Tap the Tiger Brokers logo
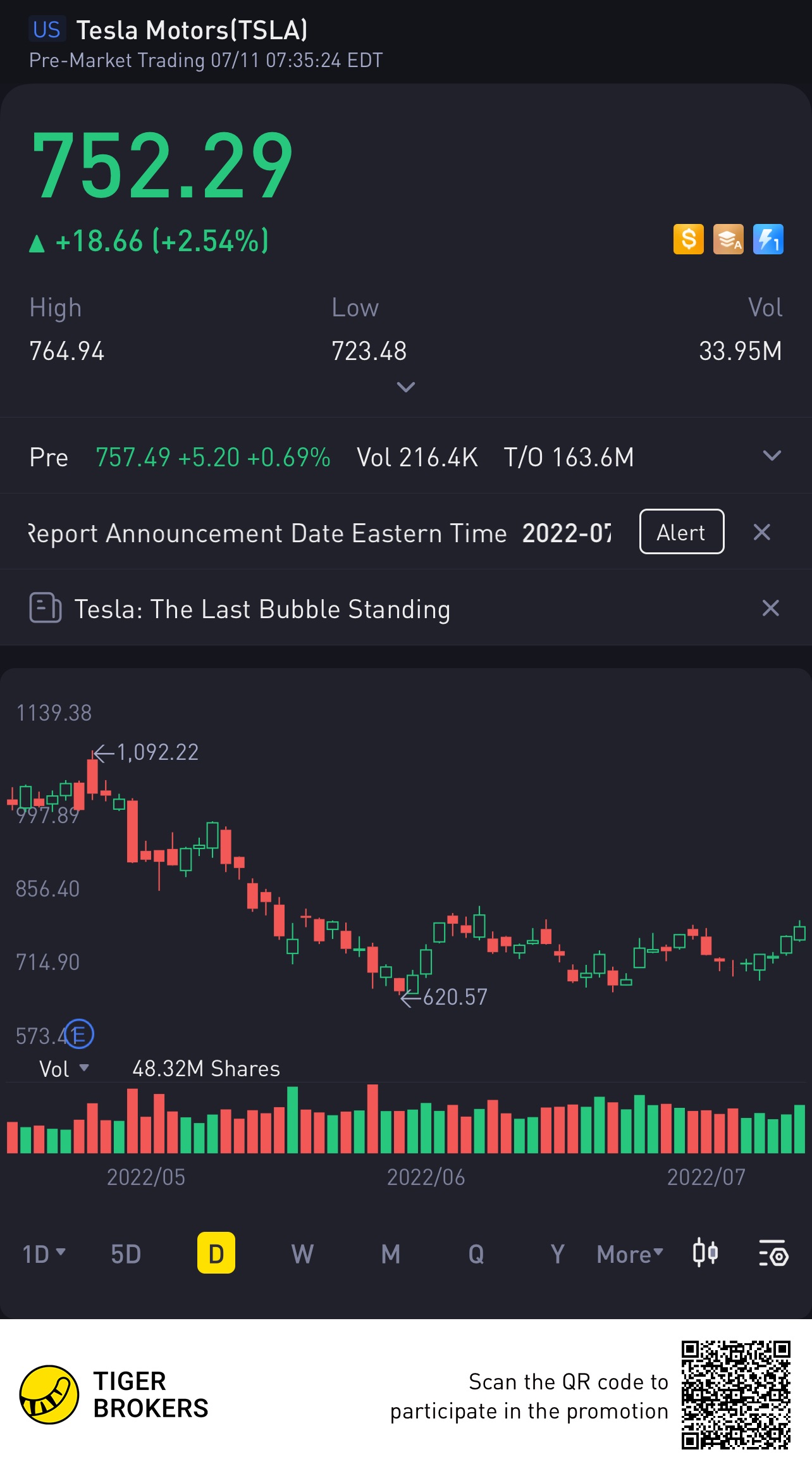 pos(50,1394)
